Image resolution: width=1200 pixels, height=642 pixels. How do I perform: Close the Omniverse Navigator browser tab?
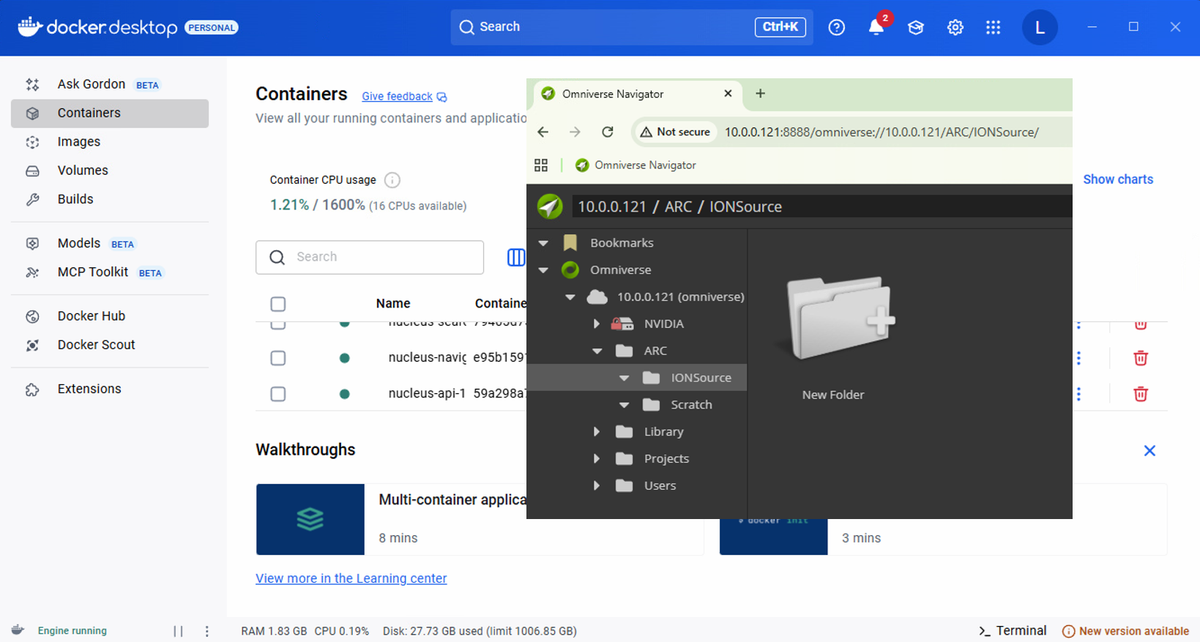point(727,94)
